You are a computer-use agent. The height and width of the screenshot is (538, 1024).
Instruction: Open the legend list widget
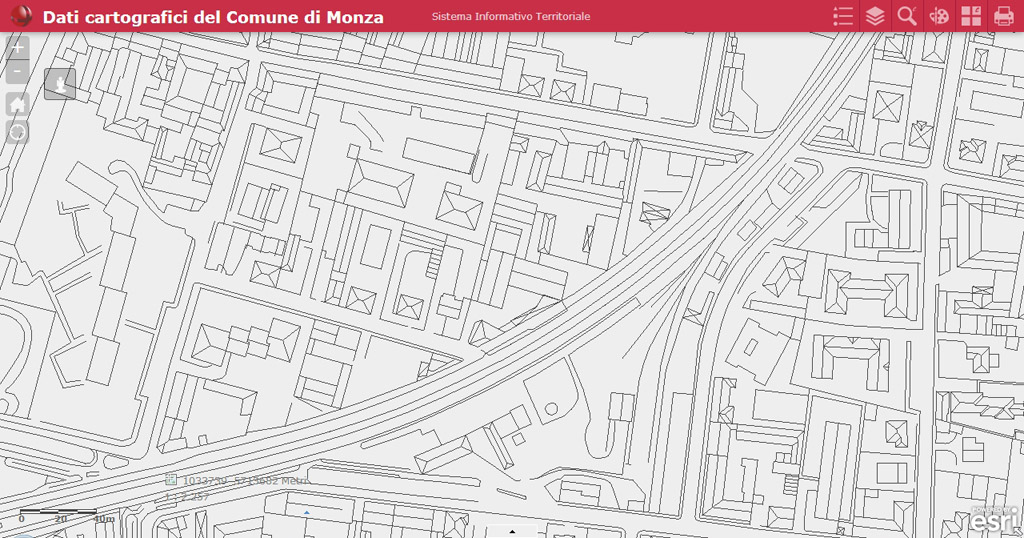(x=843, y=16)
